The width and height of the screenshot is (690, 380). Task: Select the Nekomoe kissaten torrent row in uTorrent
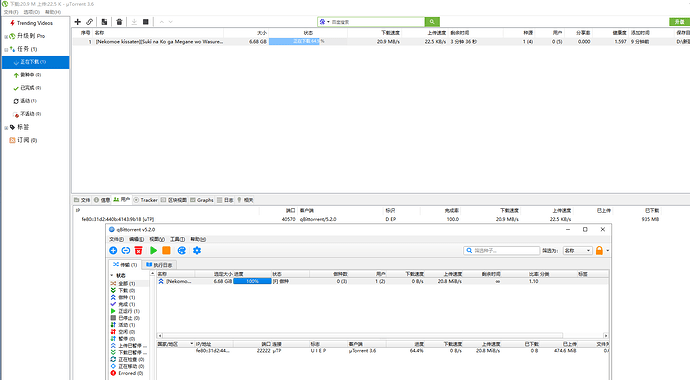(381, 42)
